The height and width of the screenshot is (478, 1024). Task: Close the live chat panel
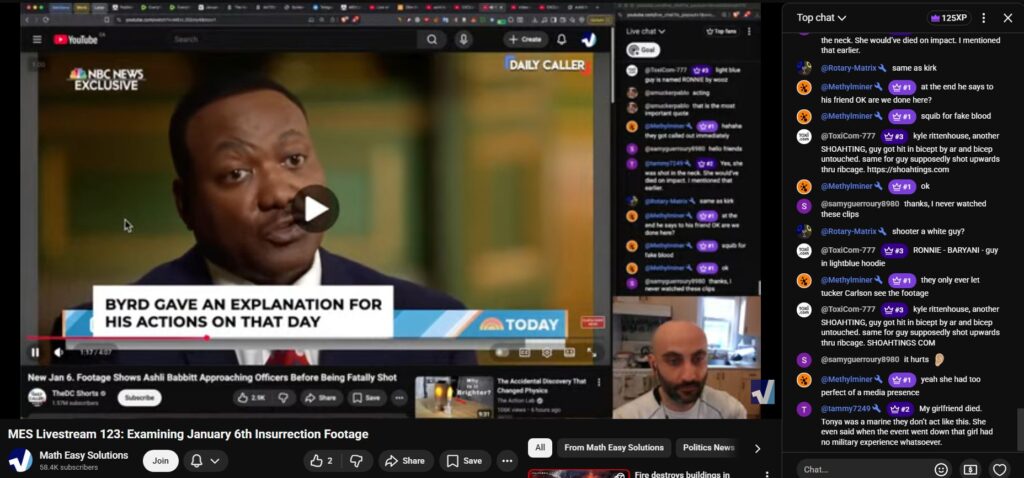[x=1008, y=18]
